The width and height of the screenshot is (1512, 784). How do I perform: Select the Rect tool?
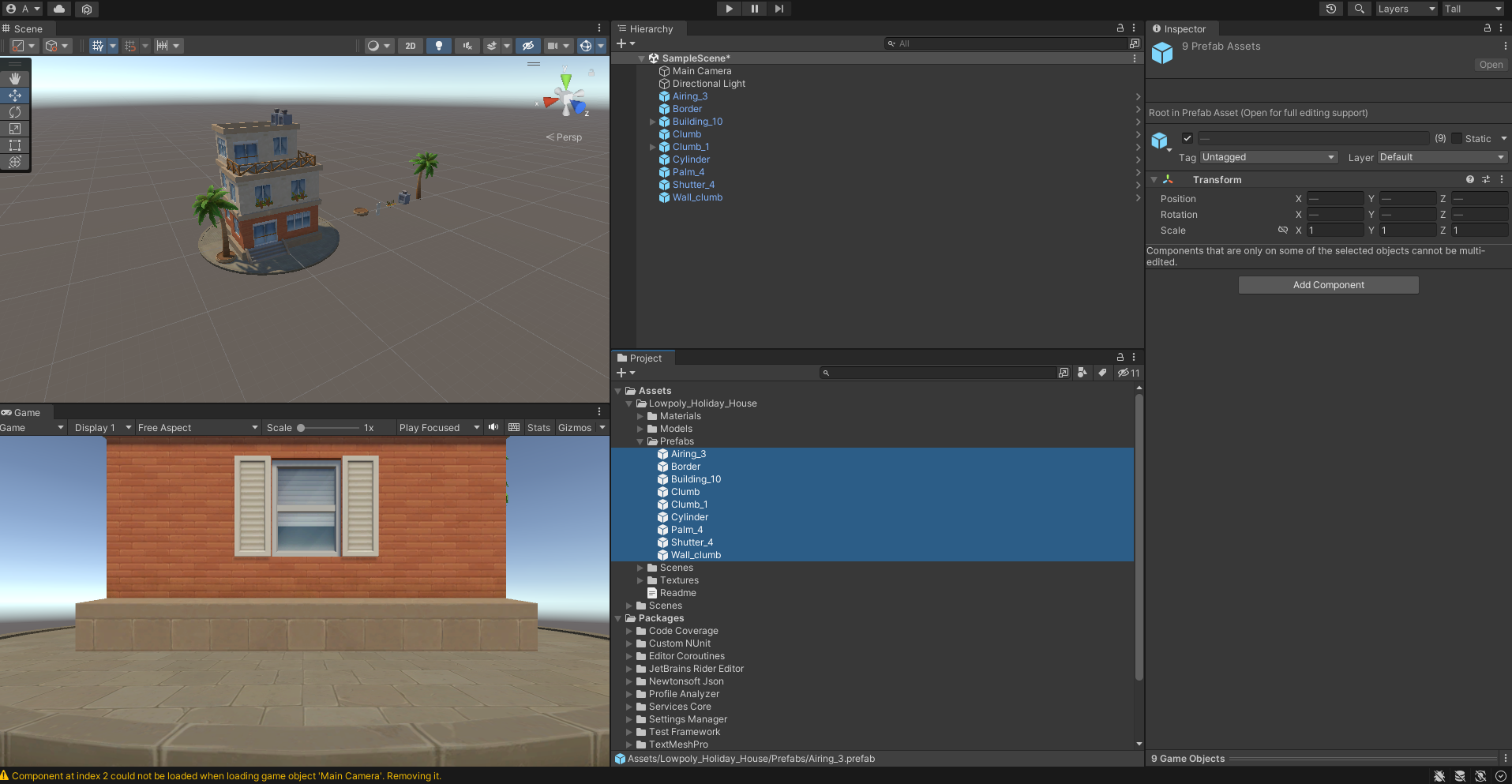(15, 145)
